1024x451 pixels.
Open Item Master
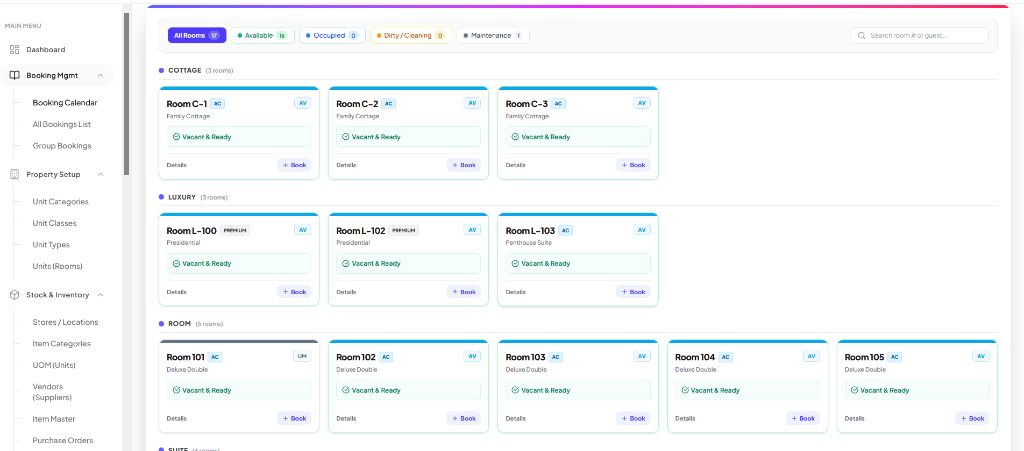54,419
